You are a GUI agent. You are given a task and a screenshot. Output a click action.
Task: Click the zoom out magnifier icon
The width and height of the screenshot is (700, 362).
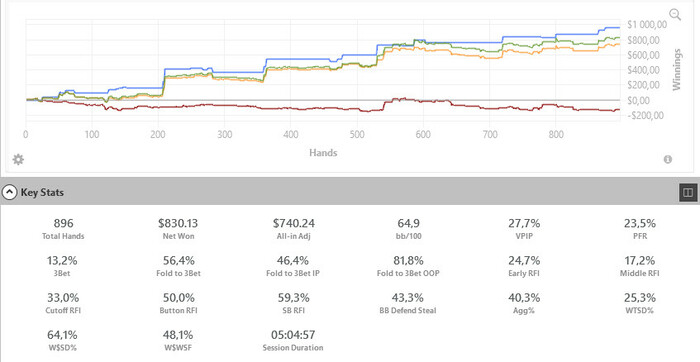point(676,15)
